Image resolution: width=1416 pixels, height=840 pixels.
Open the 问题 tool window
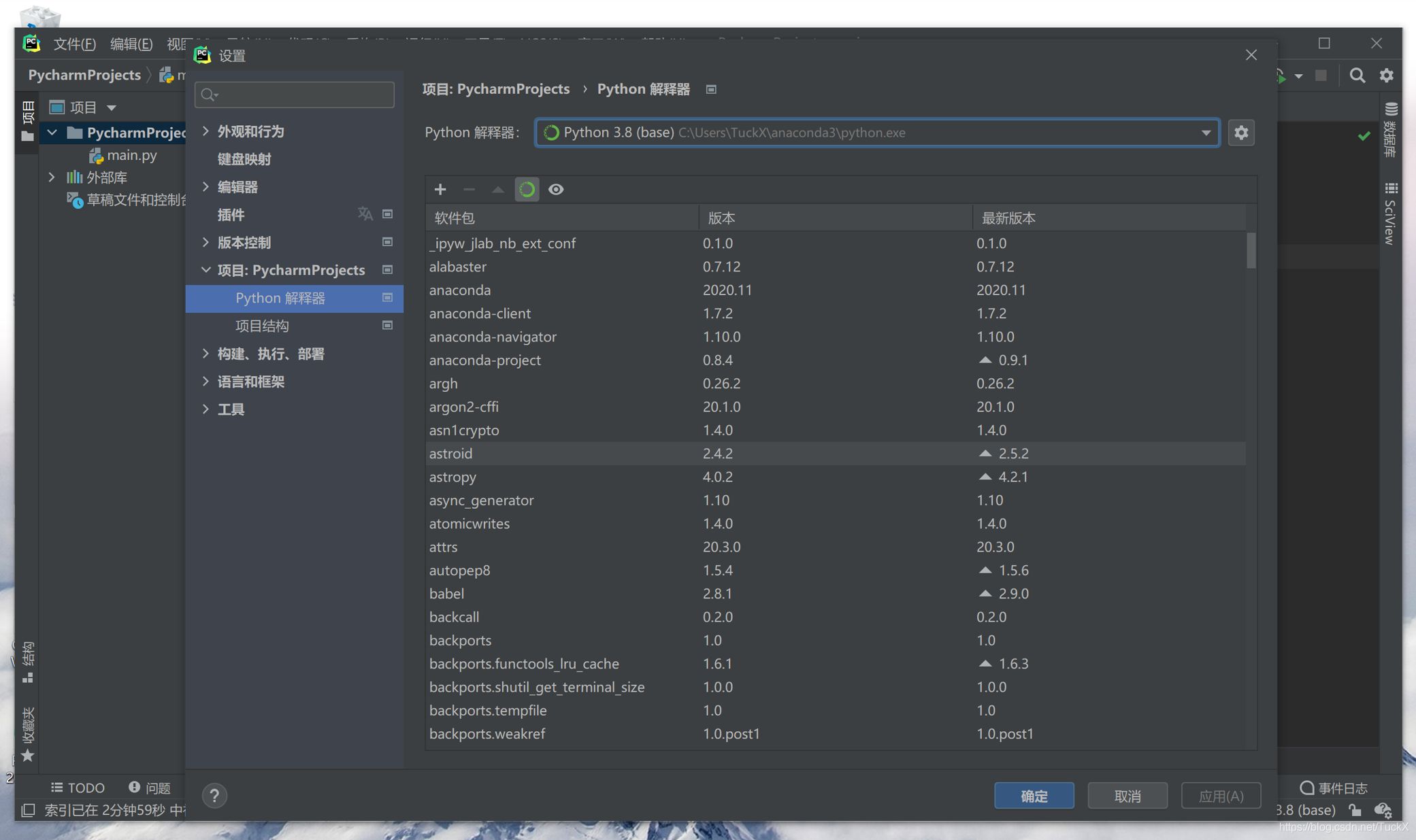click(149, 788)
